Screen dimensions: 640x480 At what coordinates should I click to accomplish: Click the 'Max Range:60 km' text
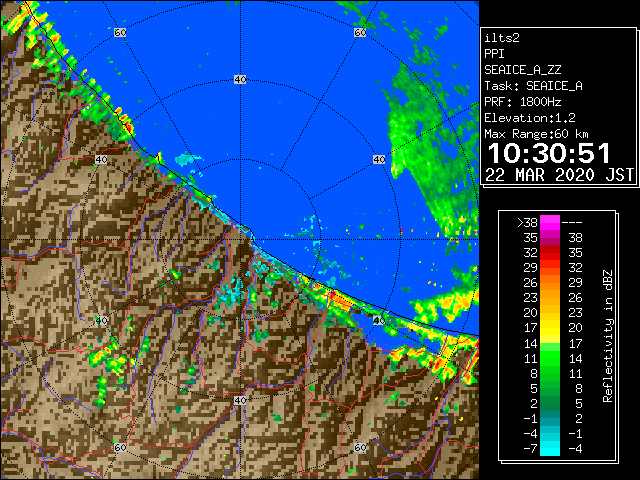pyautogui.click(x=537, y=134)
